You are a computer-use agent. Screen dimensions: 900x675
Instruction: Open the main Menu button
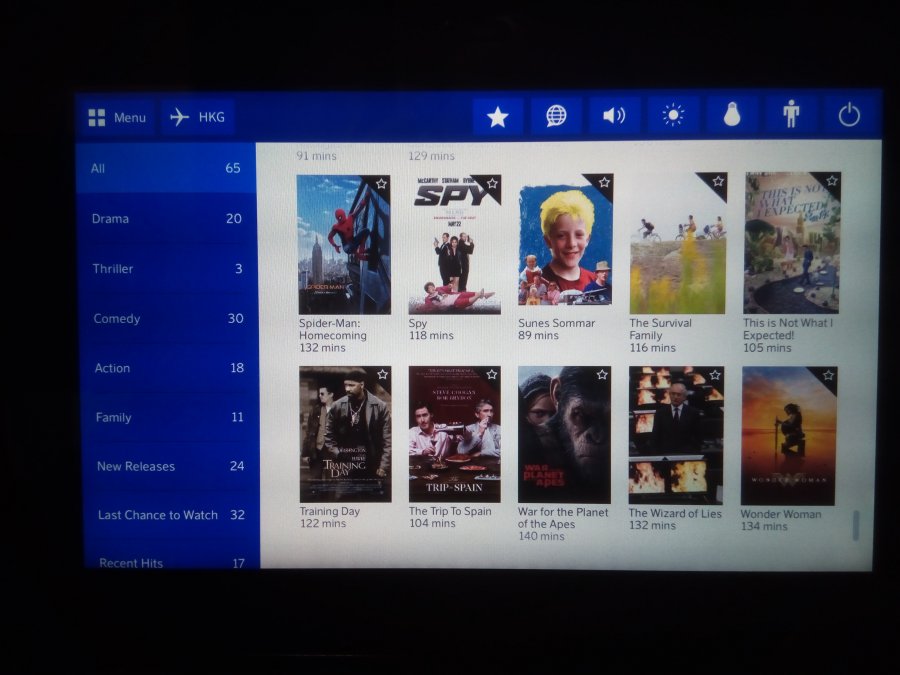click(117, 118)
